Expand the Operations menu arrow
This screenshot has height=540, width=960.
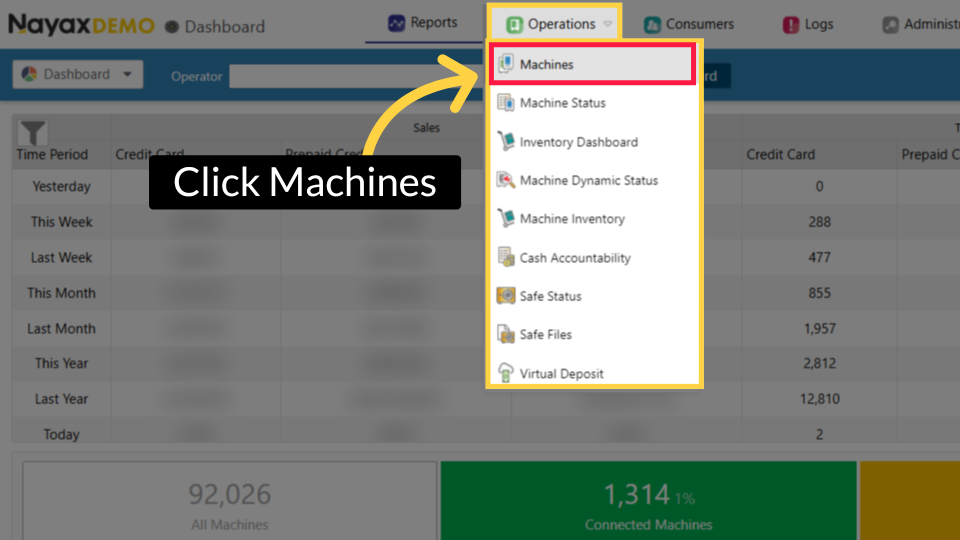coord(608,25)
